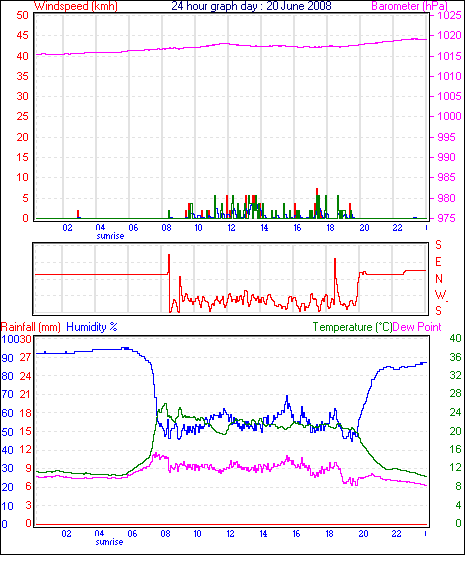466x563 pixels.
Task: Select the 9 rainfall axis value
Action: (28, 469)
